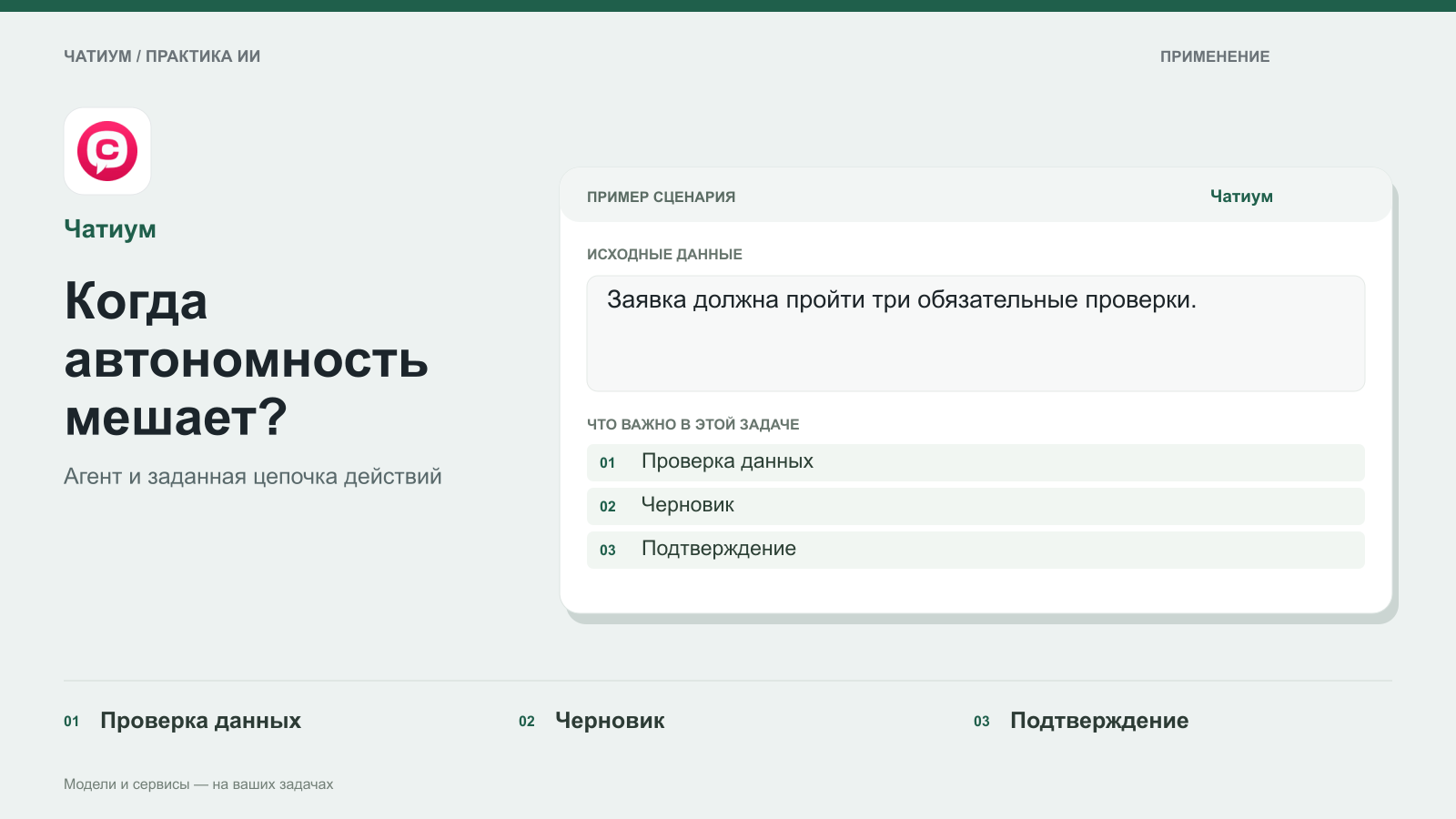Viewport: 1456px width, 819px height.
Task: Click the "ПРИМЕР СЦЕНАРИЯ" card title
Action: tap(662, 197)
